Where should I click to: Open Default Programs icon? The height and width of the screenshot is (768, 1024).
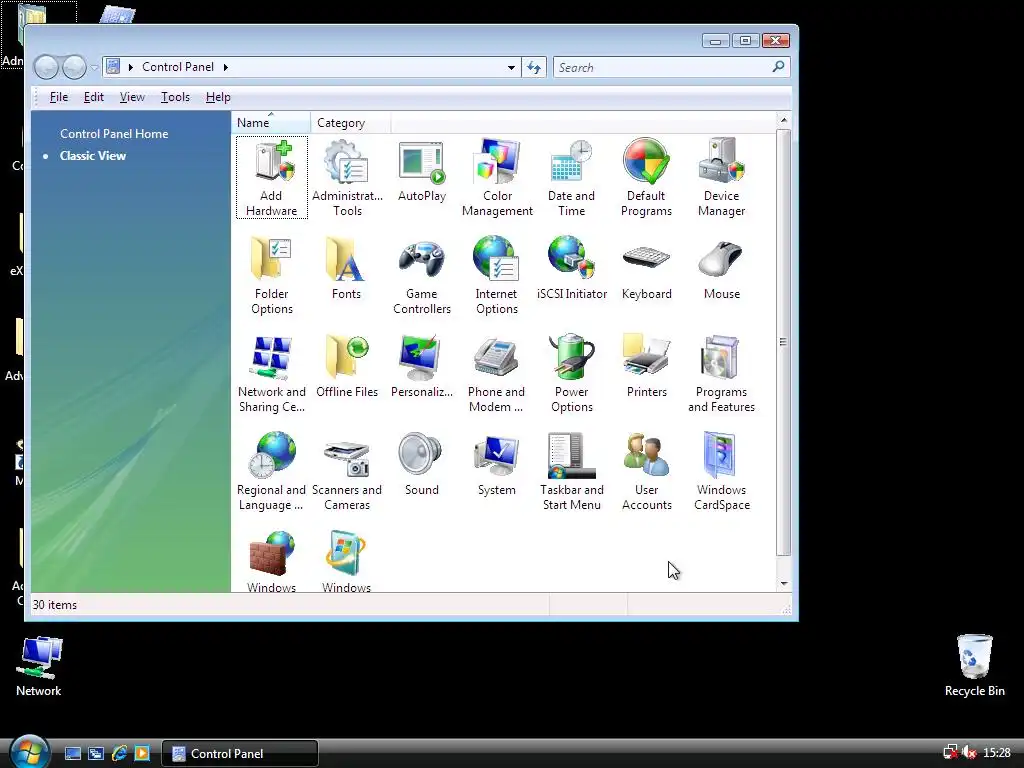(x=646, y=177)
